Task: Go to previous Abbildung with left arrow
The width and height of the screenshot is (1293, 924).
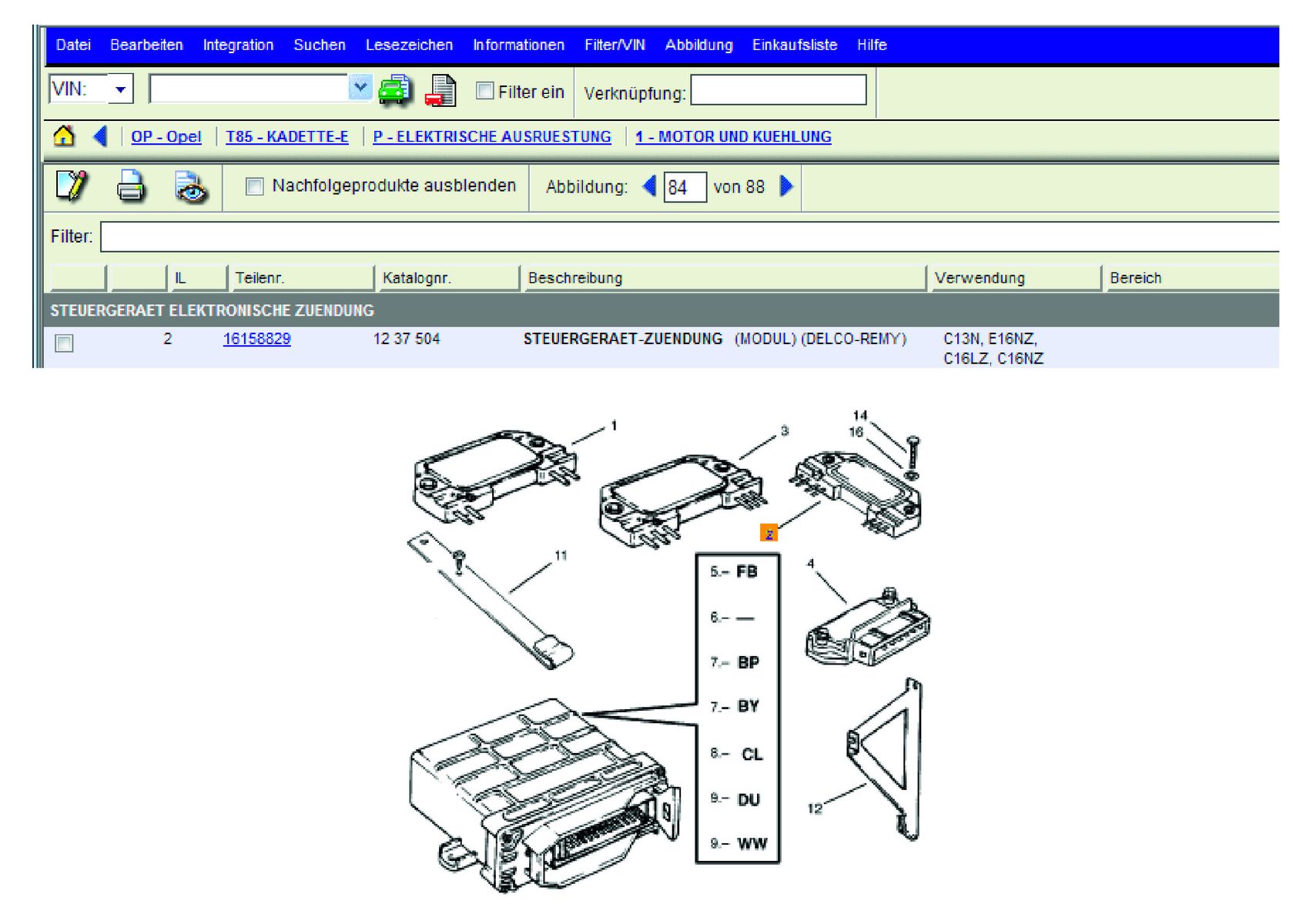Action: click(649, 186)
